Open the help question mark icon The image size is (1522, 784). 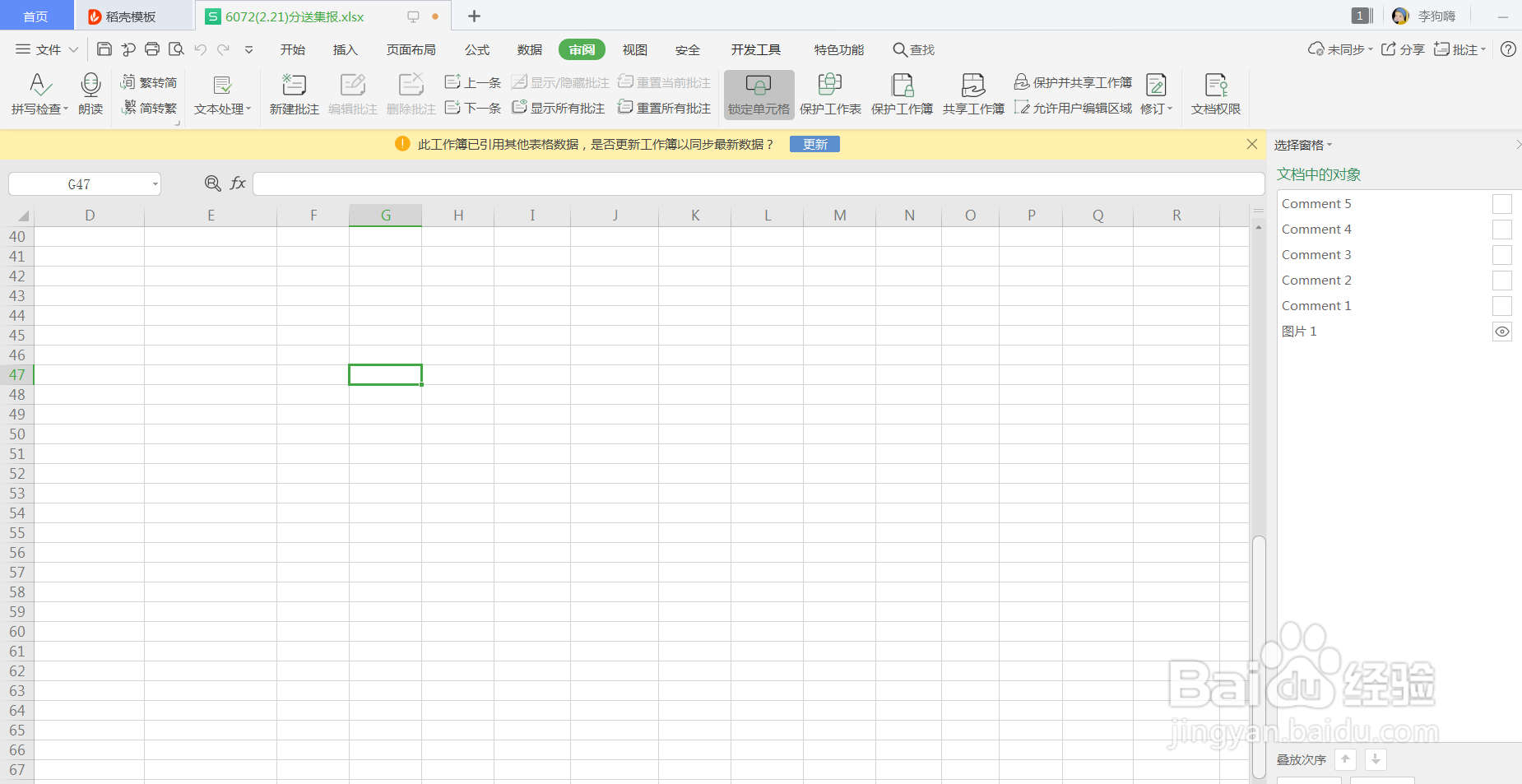tap(1508, 49)
